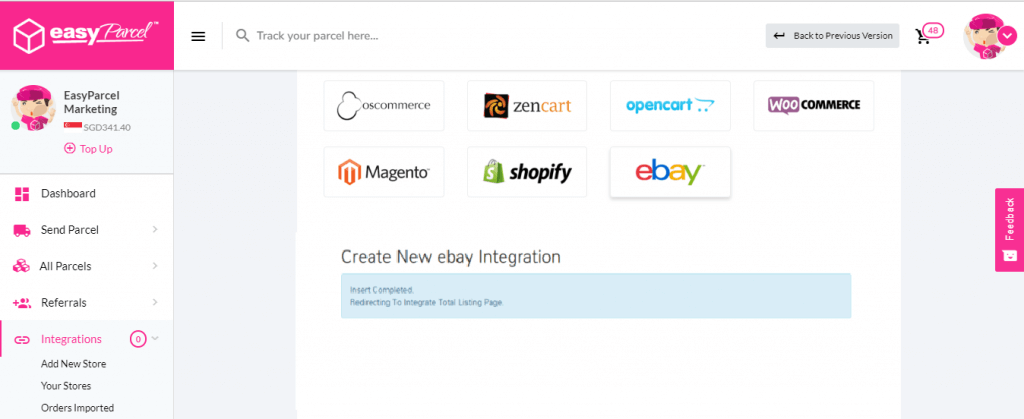Open Your Stores submenu item
Image resolution: width=1024 pixels, height=419 pixels.
click(x=66, y=386)
